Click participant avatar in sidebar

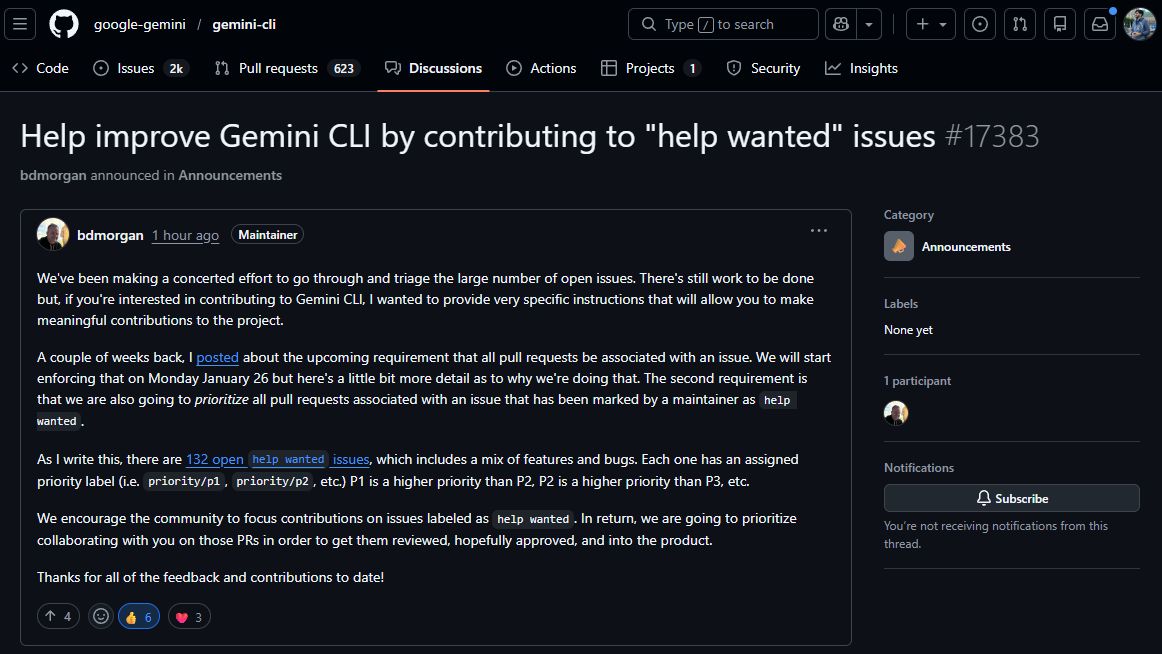[x=896, y=413]
